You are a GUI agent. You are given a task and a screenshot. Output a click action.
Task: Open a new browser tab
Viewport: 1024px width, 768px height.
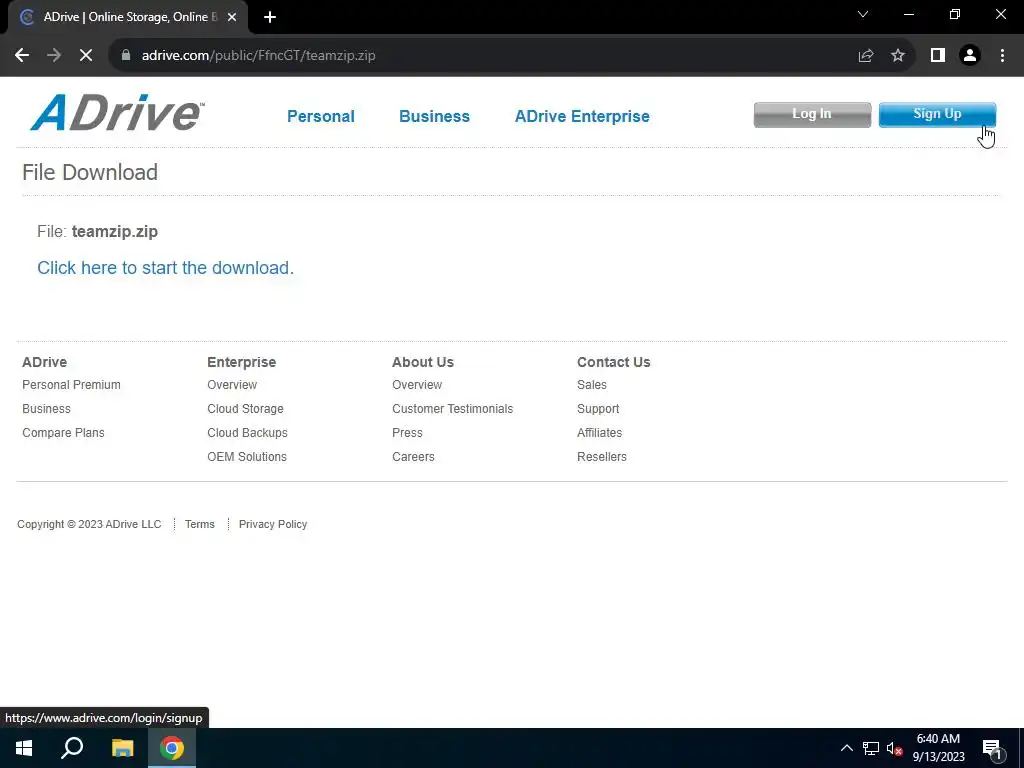point(270,17)
